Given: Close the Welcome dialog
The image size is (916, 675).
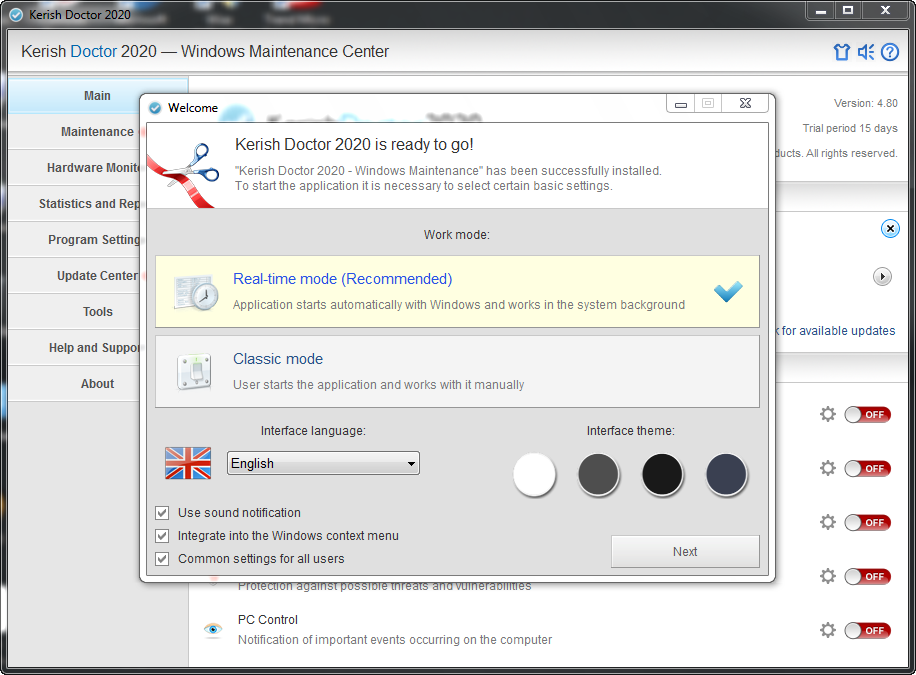Looking at the screenshot, I should click(x=745, y=103).
